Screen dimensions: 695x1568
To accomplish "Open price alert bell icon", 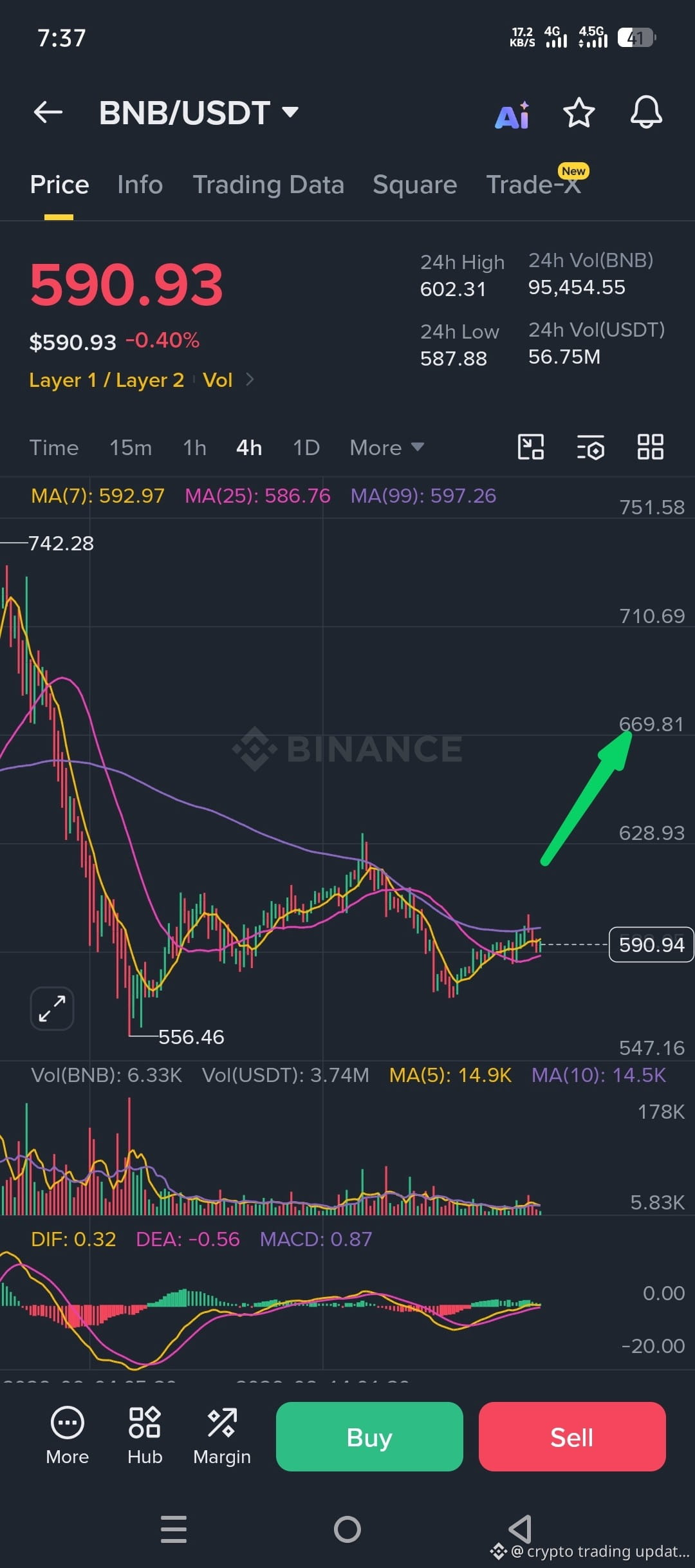I will pyautogui.click(x=646, y=113).
